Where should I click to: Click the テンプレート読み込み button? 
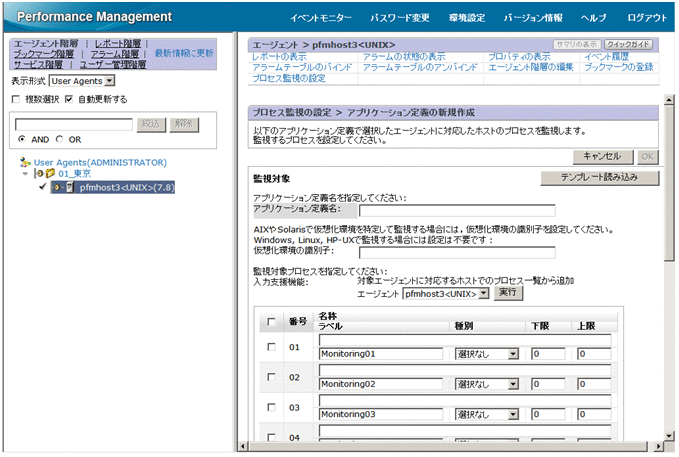coord(600,177)
